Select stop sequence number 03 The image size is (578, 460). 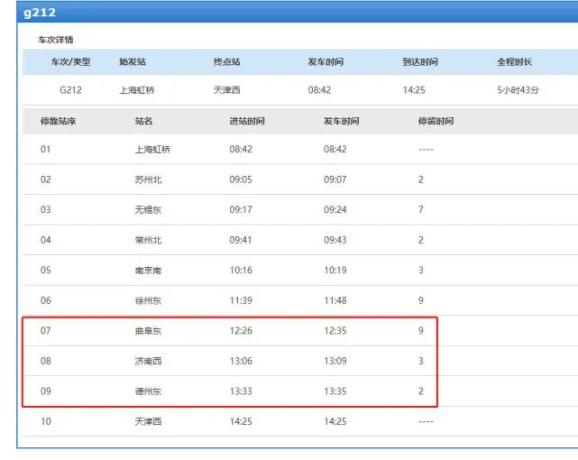tap(45, 210)
